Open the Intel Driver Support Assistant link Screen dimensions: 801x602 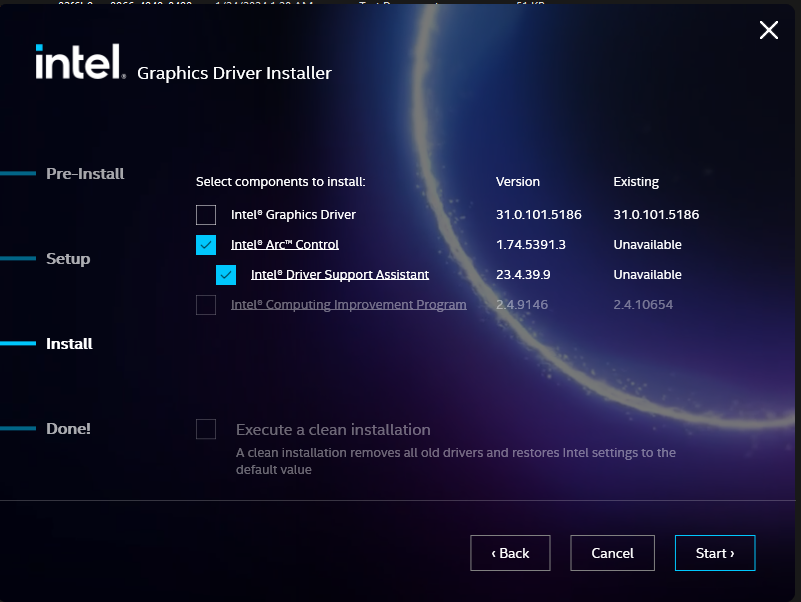[340, 275]
